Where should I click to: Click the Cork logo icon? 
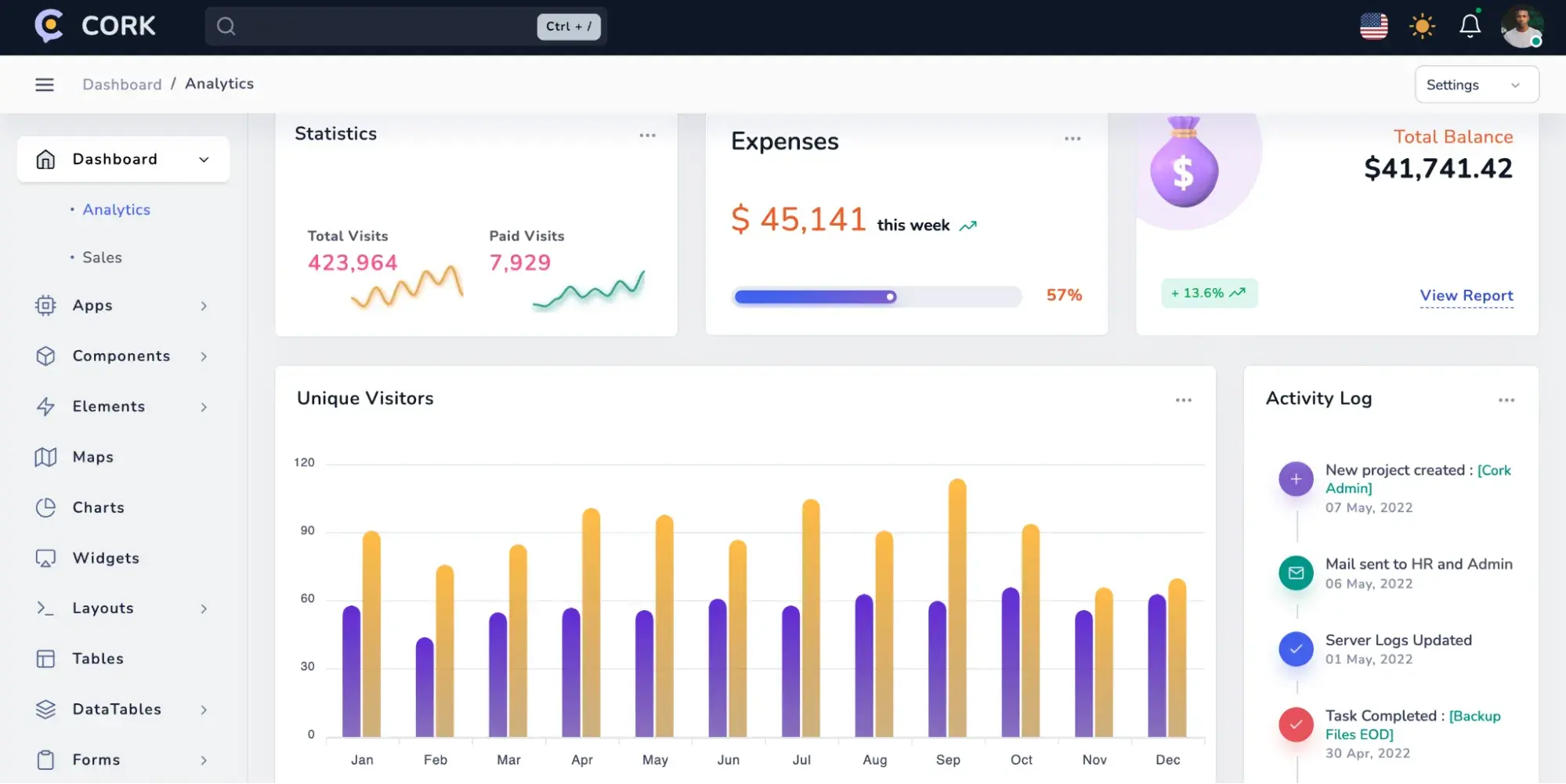[49, 26]
